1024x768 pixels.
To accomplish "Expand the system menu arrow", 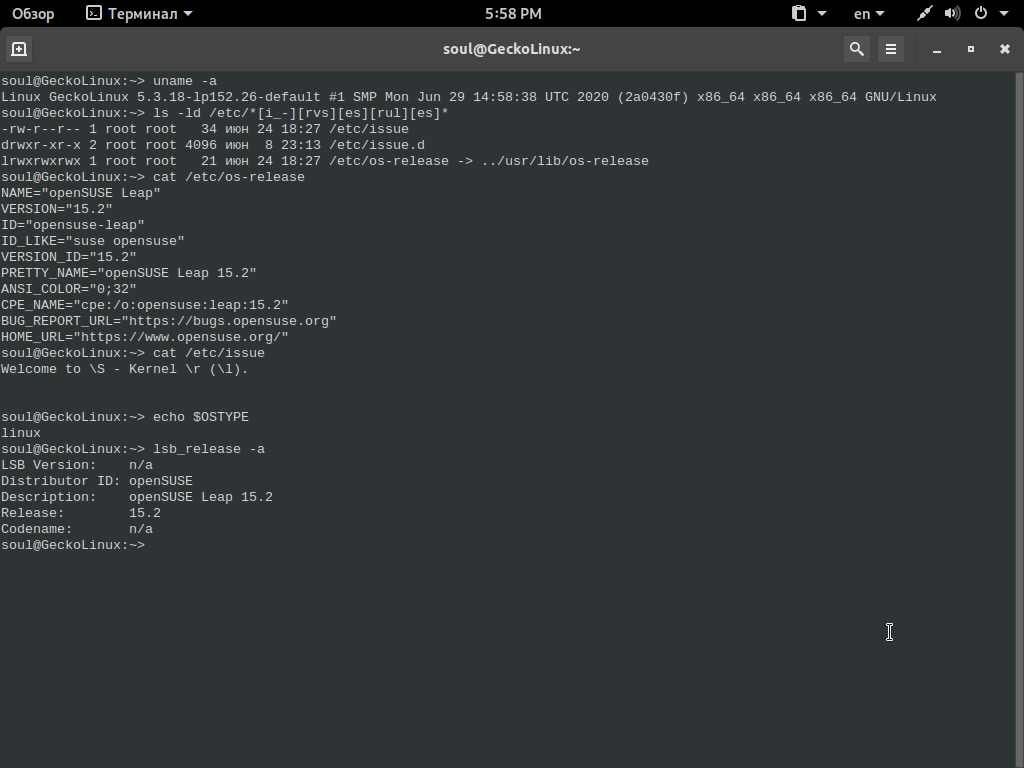I will 1004,14.
